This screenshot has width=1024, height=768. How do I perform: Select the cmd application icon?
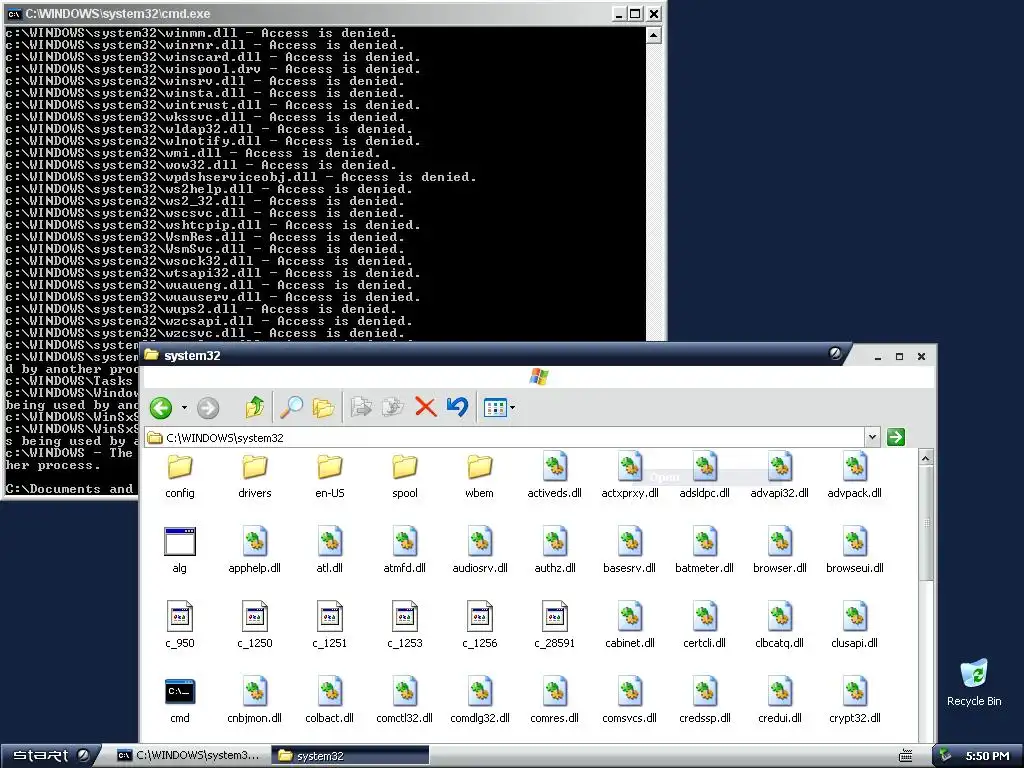(180, 701)
